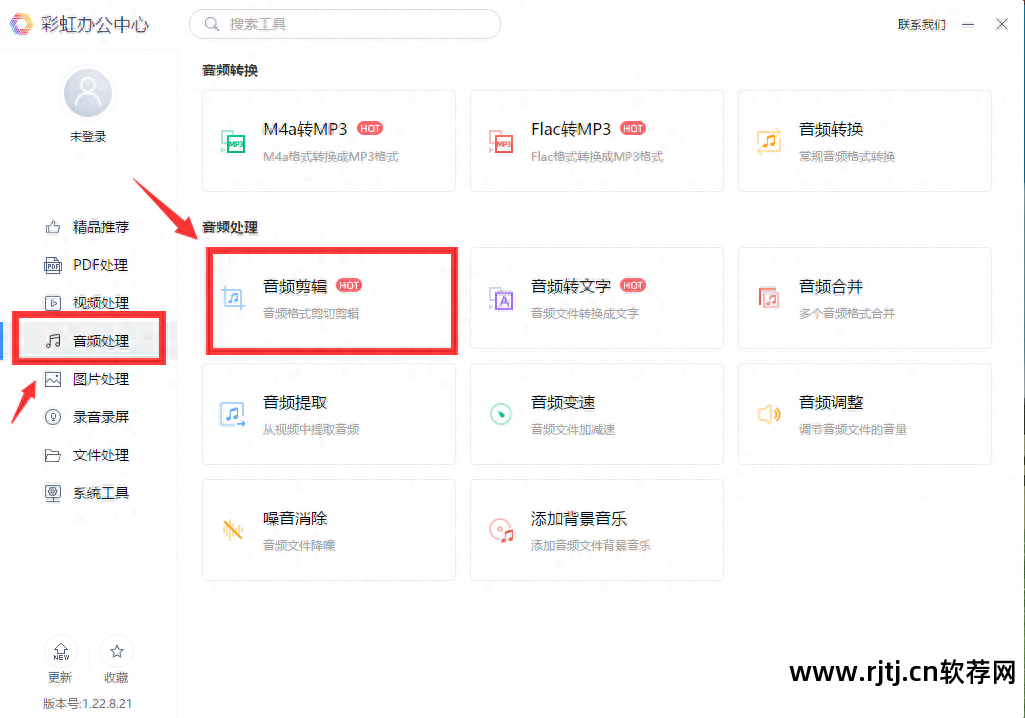1025x718 pixels.
Task: Open the 音频提取 audio extraction tool
Action: pos(328,414)
